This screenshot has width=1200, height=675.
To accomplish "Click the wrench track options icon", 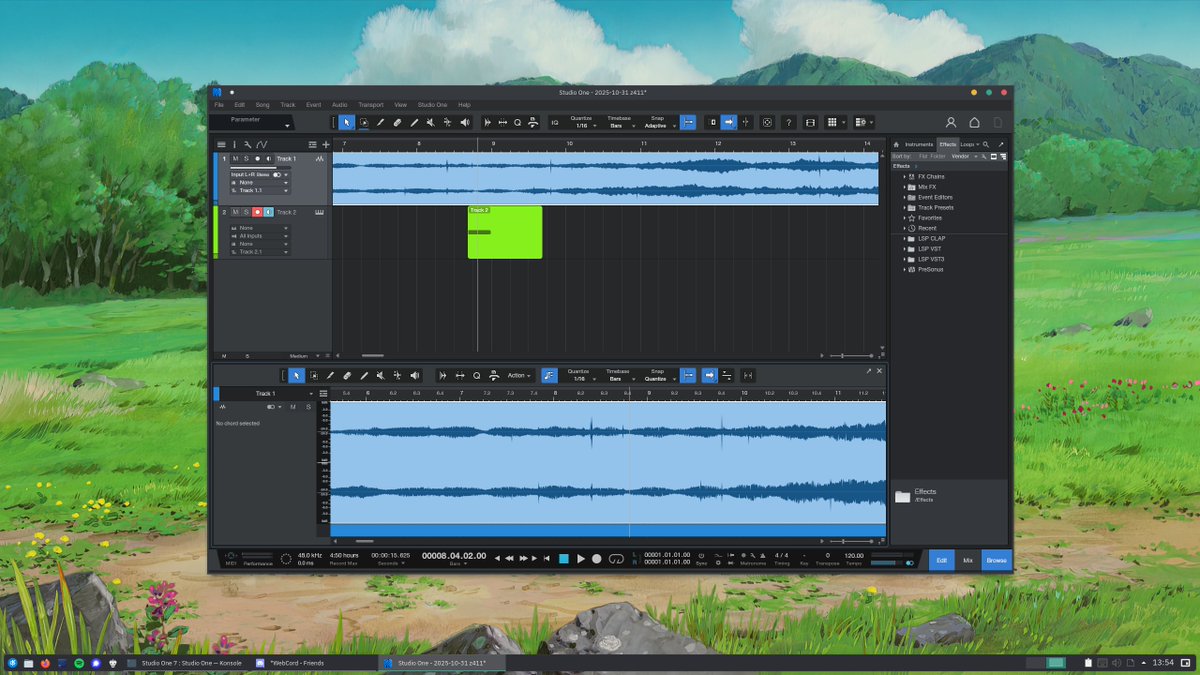I will click(248, 145).
